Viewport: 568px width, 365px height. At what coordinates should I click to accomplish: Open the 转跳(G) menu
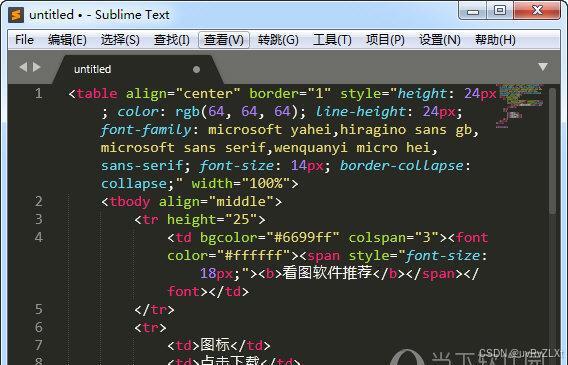tap(278, 39)
